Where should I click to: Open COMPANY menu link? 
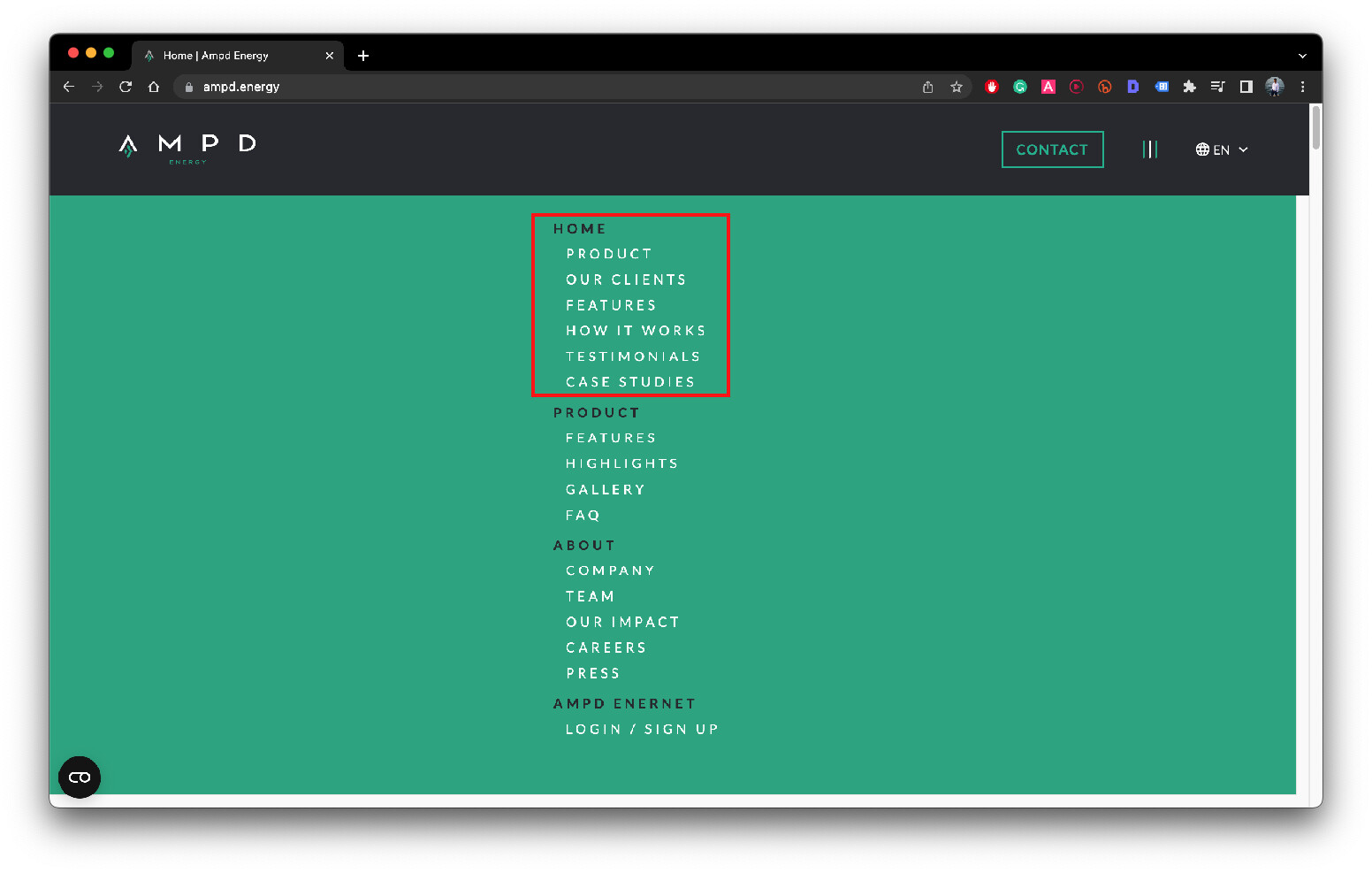click(611, 571)
